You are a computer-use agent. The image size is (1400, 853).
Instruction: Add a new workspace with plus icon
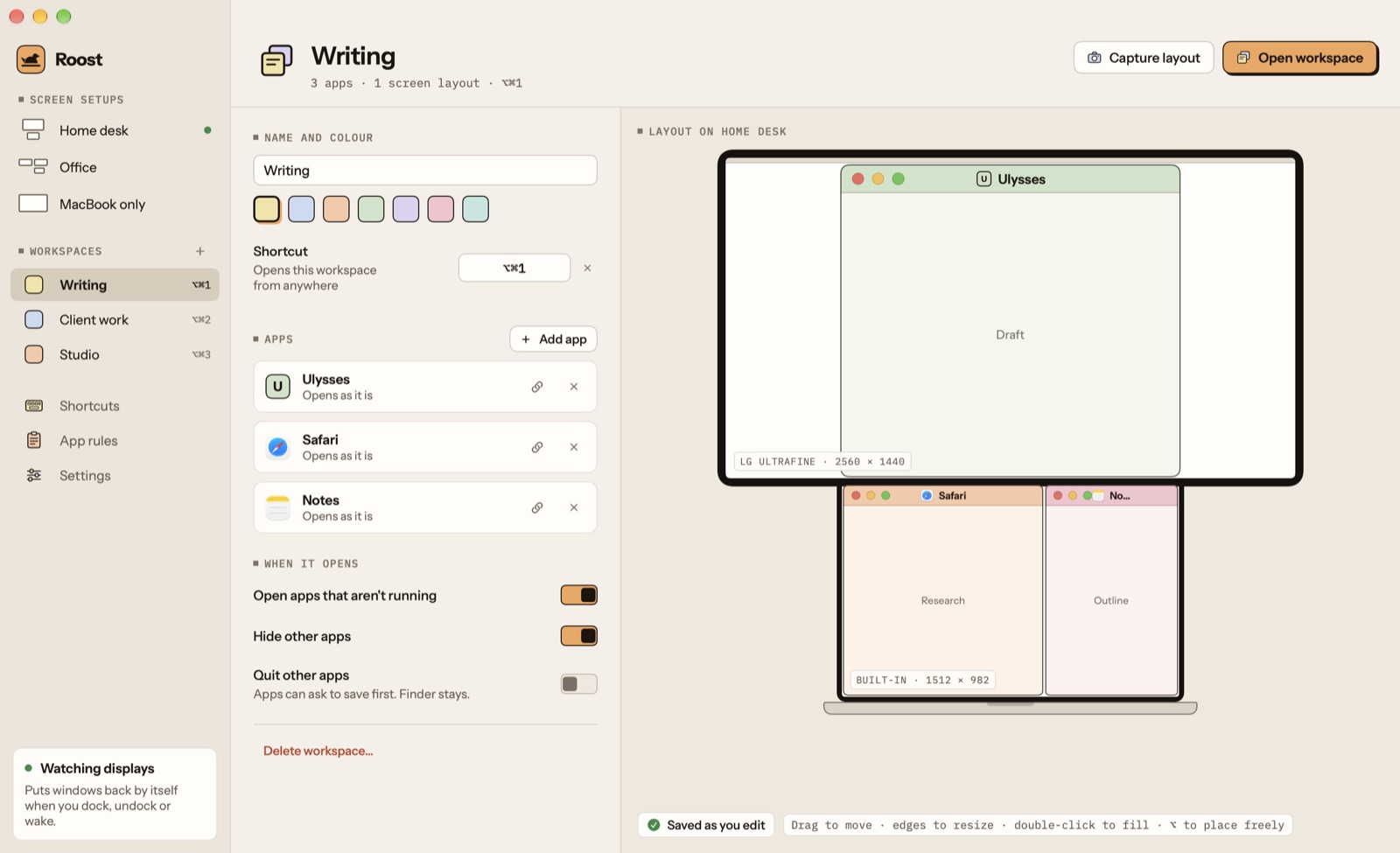coord(200,251)
